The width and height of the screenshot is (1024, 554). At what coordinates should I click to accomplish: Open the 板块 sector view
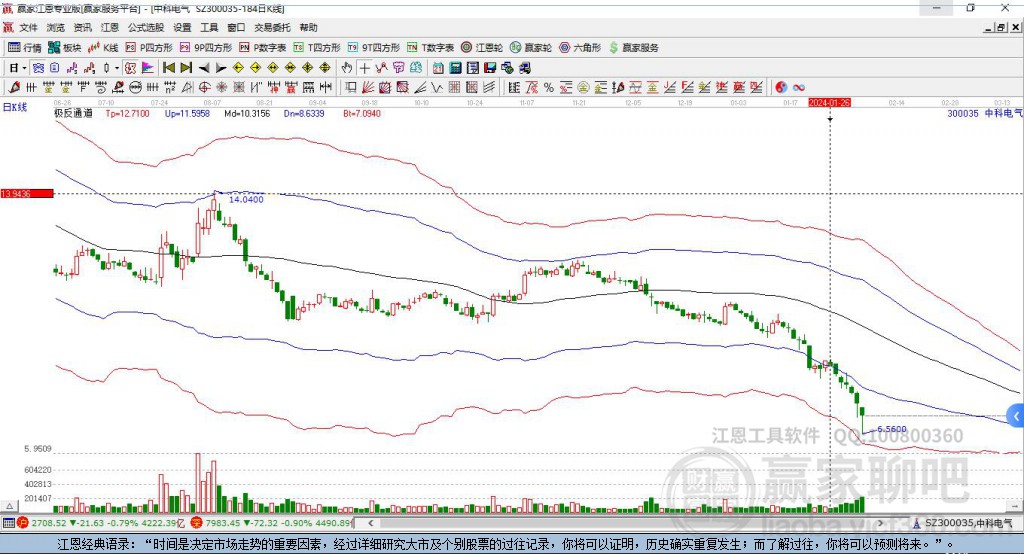click(x=65, y=48)
